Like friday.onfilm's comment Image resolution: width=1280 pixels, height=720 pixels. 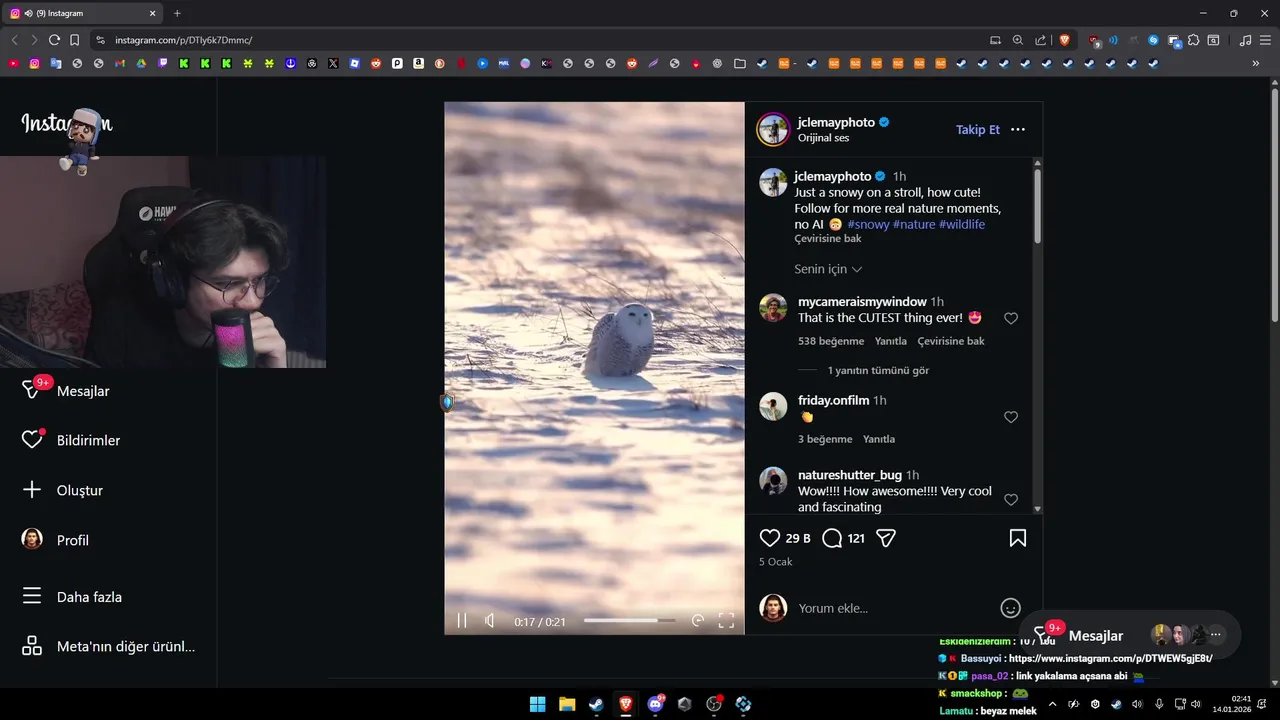(1011, 417)
